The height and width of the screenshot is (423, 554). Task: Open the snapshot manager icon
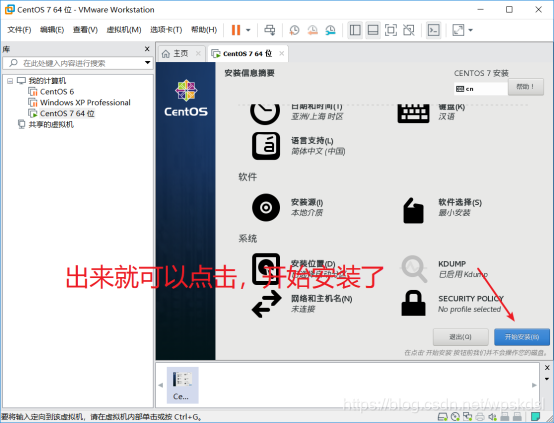tap(330, 30)
